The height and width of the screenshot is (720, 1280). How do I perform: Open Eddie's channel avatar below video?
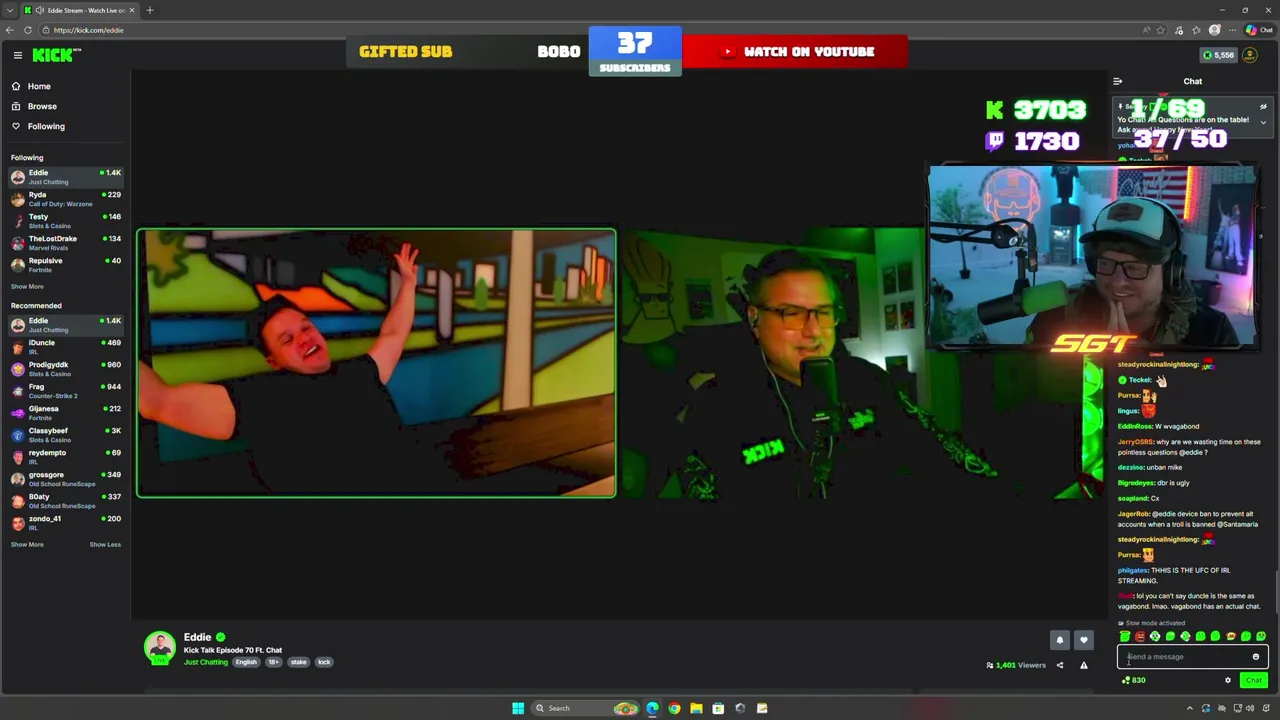pyautogui.click(x=159, y=648)
